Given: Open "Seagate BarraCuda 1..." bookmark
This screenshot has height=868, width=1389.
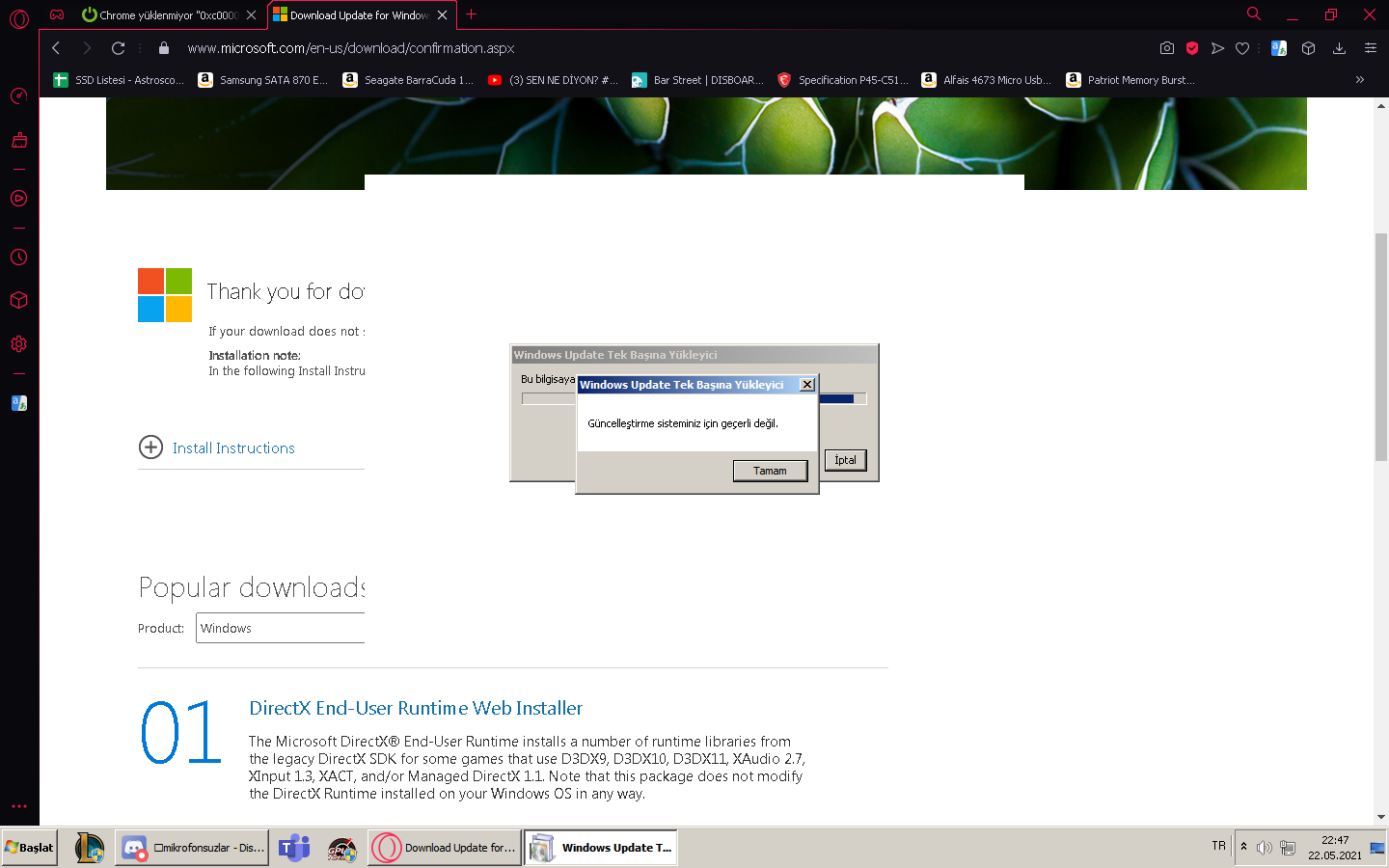Looking at the screenshot, I should click(x=409, y=80).
